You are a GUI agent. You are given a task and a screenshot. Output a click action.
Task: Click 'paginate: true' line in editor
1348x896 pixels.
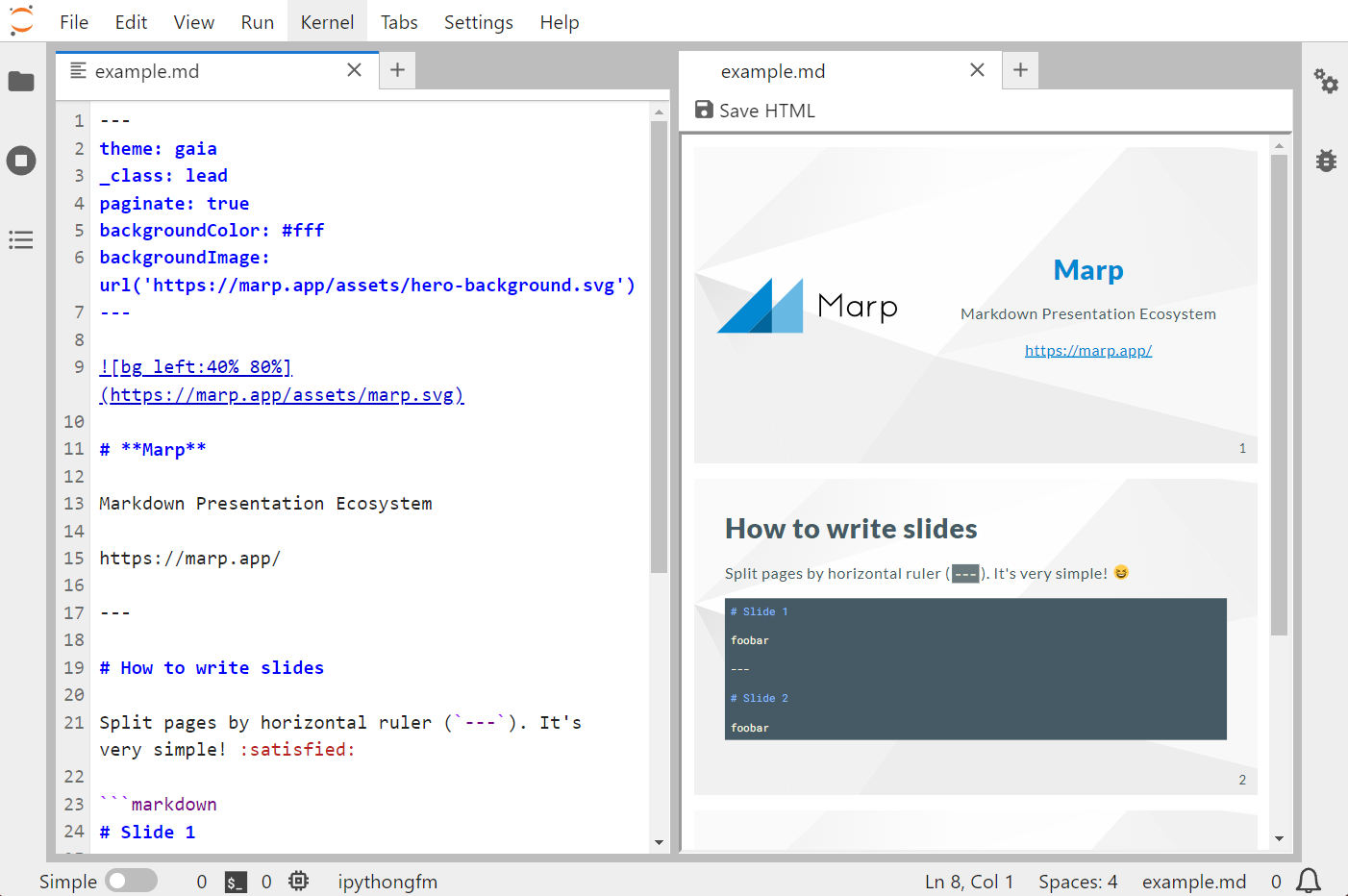tap(174, 203)
